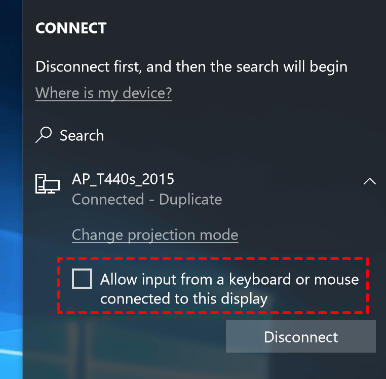Click the magnifying glass search icon
This screenshot has height=379, width=386.
[x=44, y=135]
